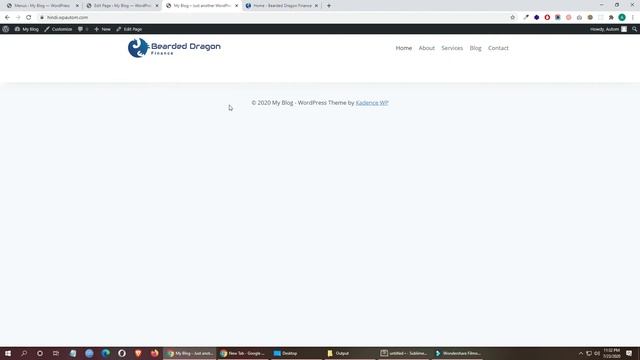Click the taskbar clock and date
This screenshot has width=640, height=360.
(611, 353)
